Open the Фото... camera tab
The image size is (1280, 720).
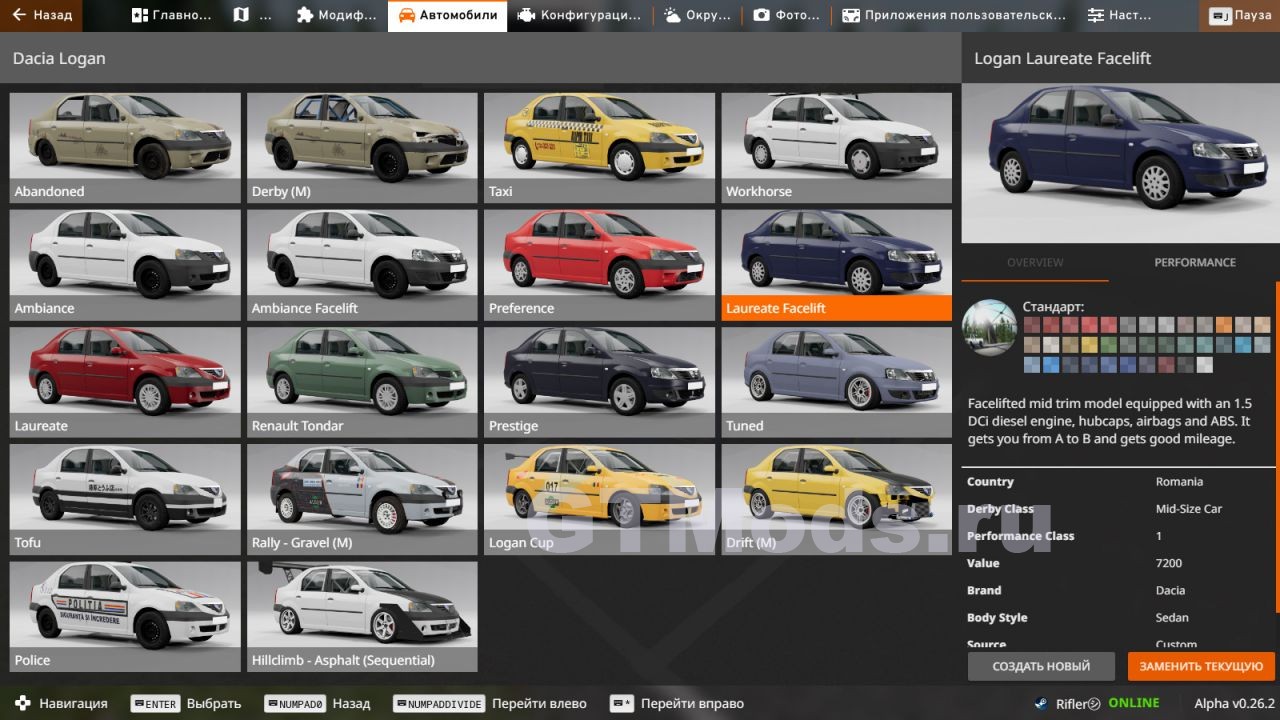[786, 15]
